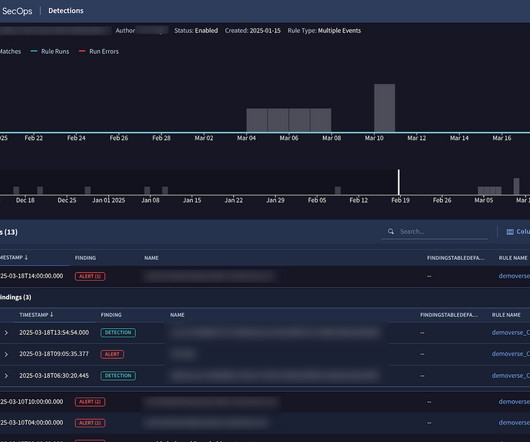Open demoverse rule link in 03-10T04:00 row
Viewport: 530px width, 442px height.
(x=514, y=422)
